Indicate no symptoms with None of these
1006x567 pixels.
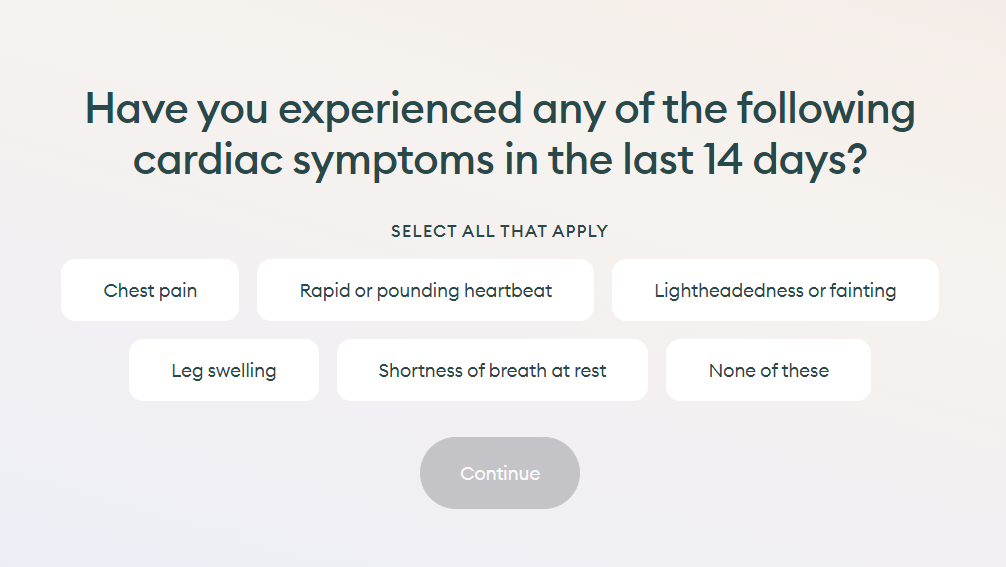click(768, 371)
